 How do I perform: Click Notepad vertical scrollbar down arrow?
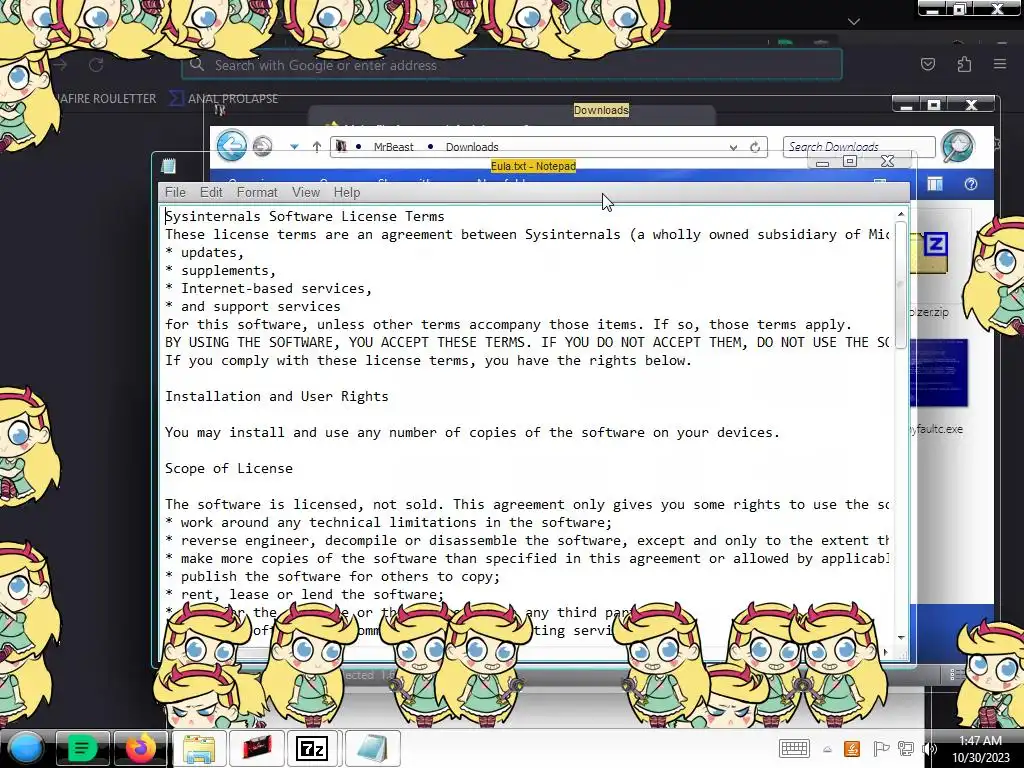click(x=901, y=637)
